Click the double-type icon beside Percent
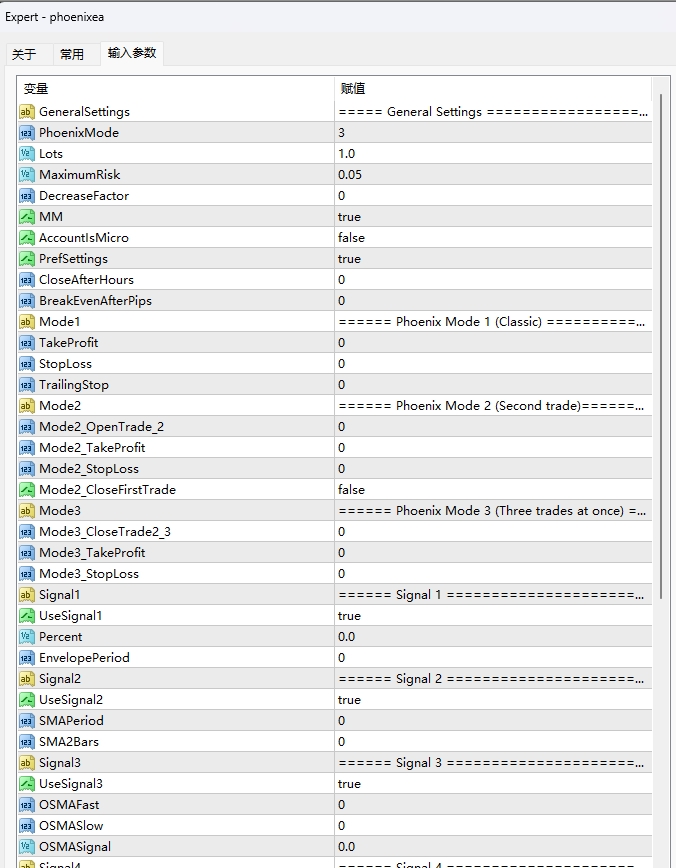 27,637
